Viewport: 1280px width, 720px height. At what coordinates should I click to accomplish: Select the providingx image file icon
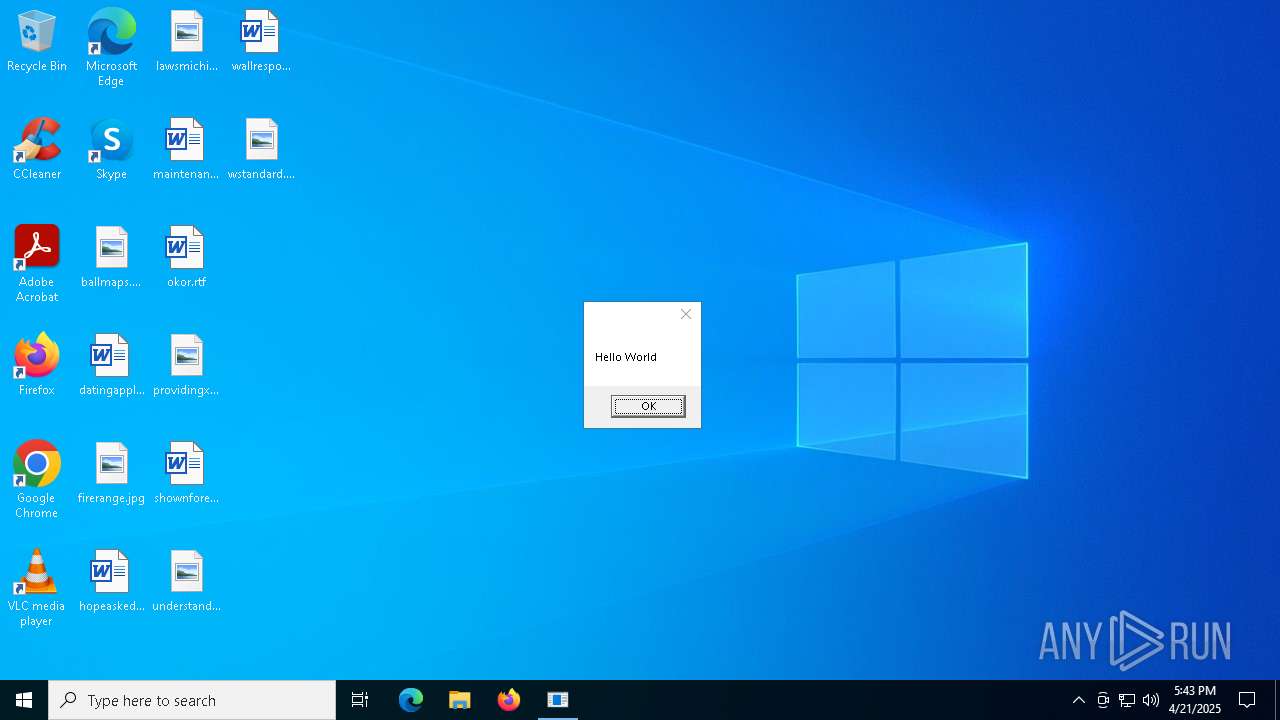point(186,366)
